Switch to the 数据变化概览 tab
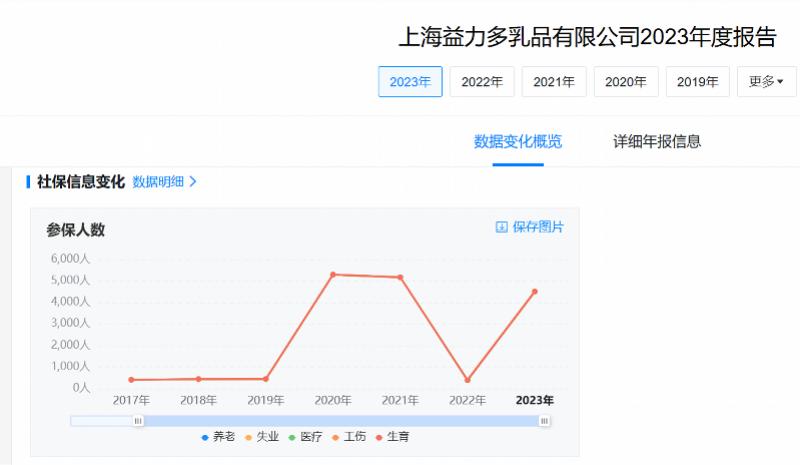 click(518, 141)
